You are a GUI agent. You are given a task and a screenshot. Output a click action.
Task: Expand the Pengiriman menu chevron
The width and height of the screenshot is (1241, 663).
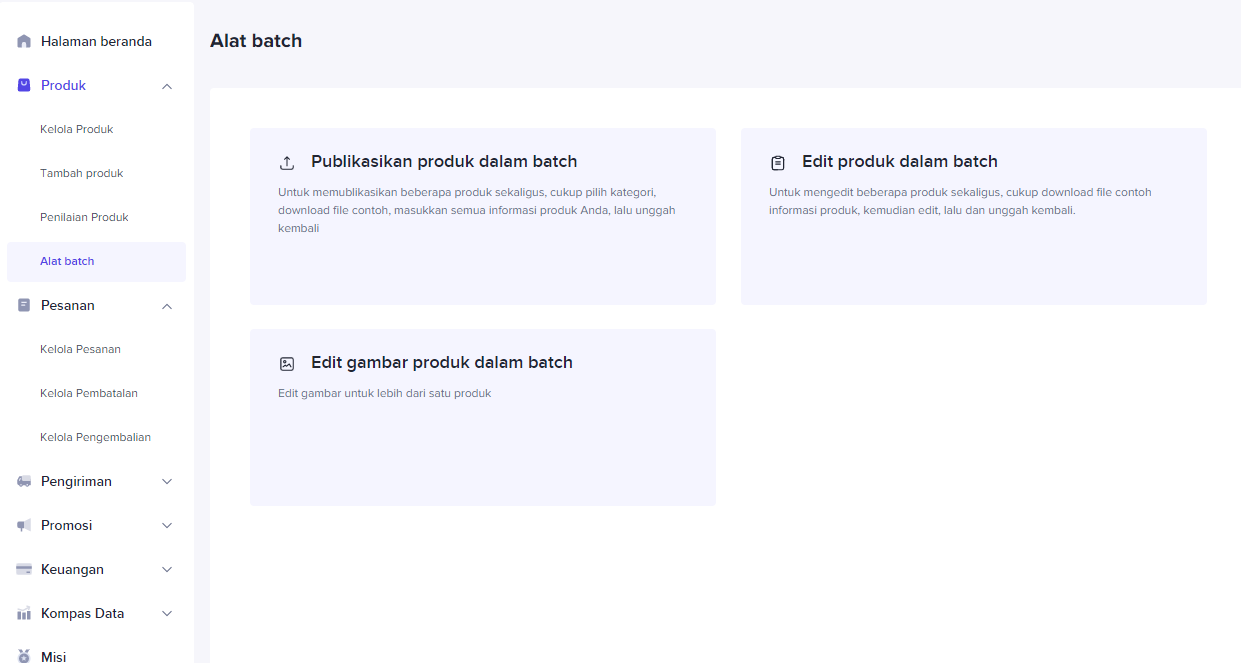pos(167,482)
